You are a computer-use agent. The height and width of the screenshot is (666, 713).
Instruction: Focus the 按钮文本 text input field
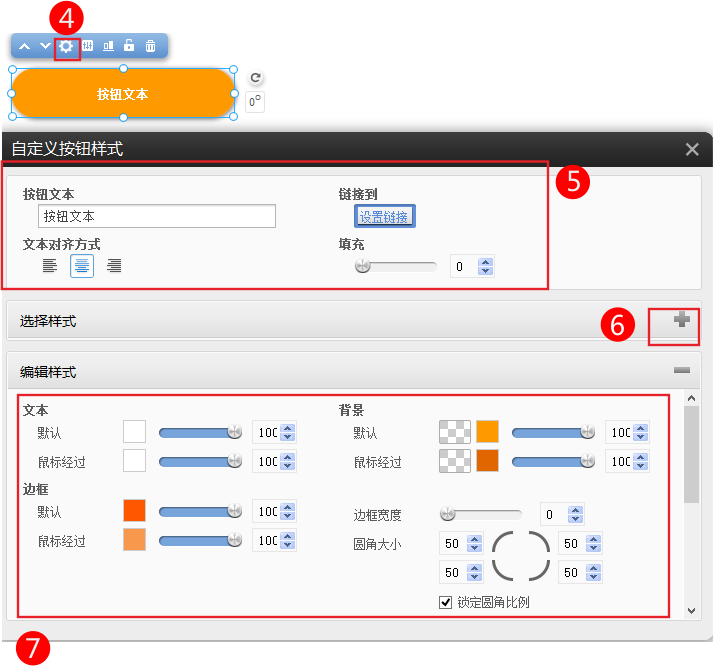click(157, 216)
